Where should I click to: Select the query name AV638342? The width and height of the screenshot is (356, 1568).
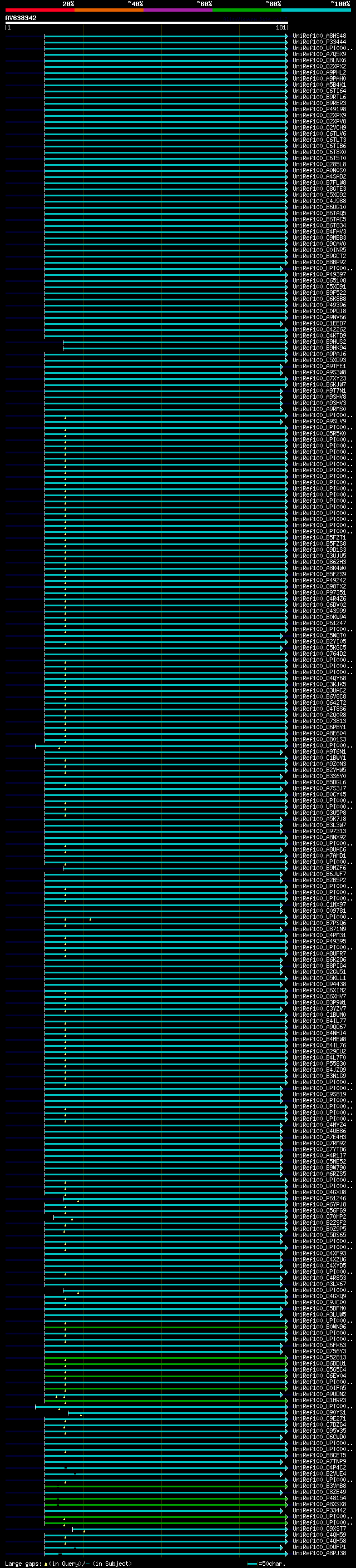click(x=21, y=18)
